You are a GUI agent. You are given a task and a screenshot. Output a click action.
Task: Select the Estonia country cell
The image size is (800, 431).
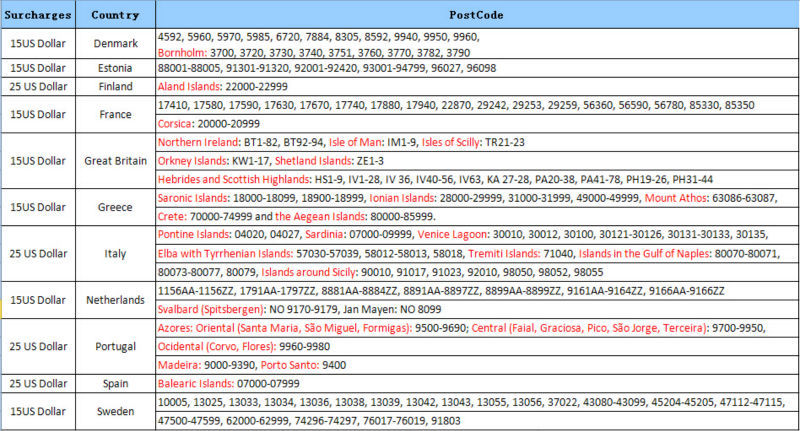(114, 67)
